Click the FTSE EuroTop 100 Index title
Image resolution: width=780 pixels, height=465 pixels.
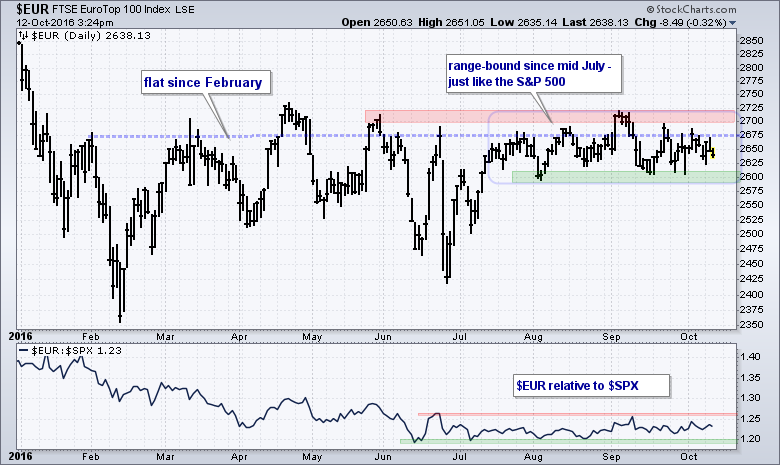pyautogui.click(x=112, y=9)
